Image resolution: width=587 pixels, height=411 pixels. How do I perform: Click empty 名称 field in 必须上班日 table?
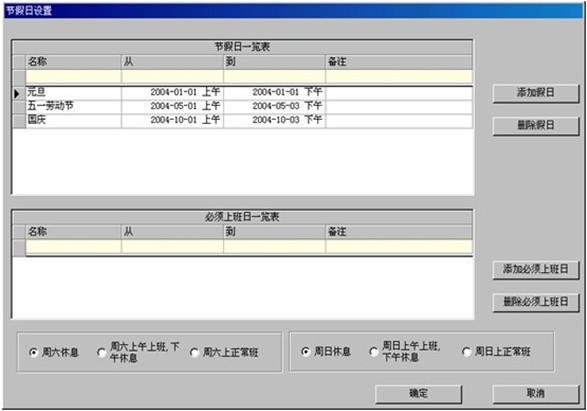73,247
